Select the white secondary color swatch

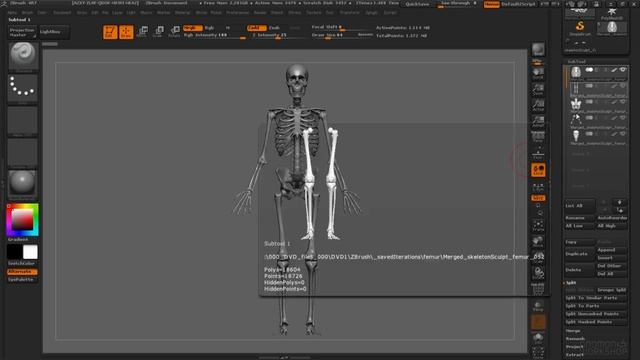30,252
